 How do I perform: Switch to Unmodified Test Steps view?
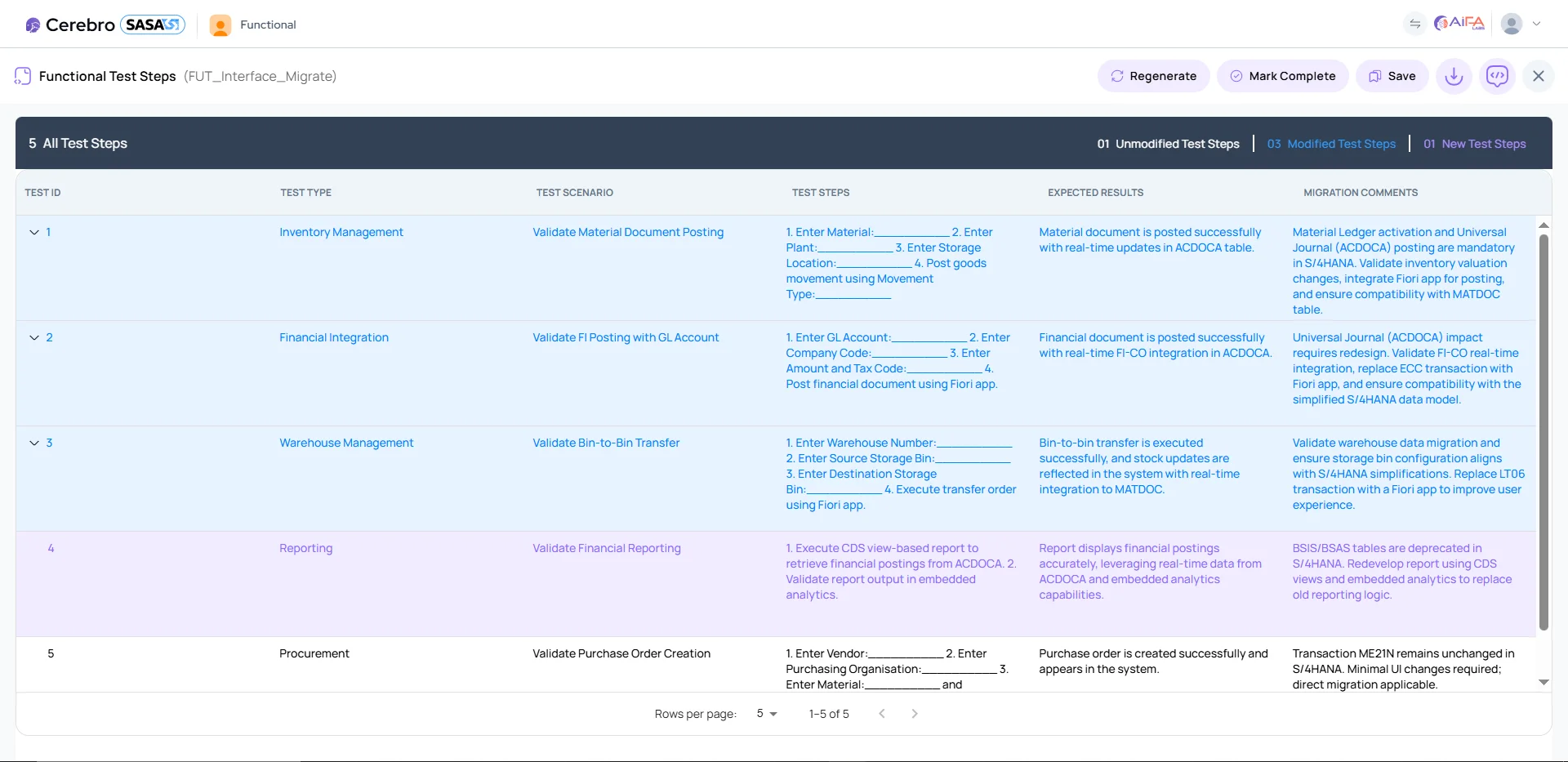coord(1168,143)
